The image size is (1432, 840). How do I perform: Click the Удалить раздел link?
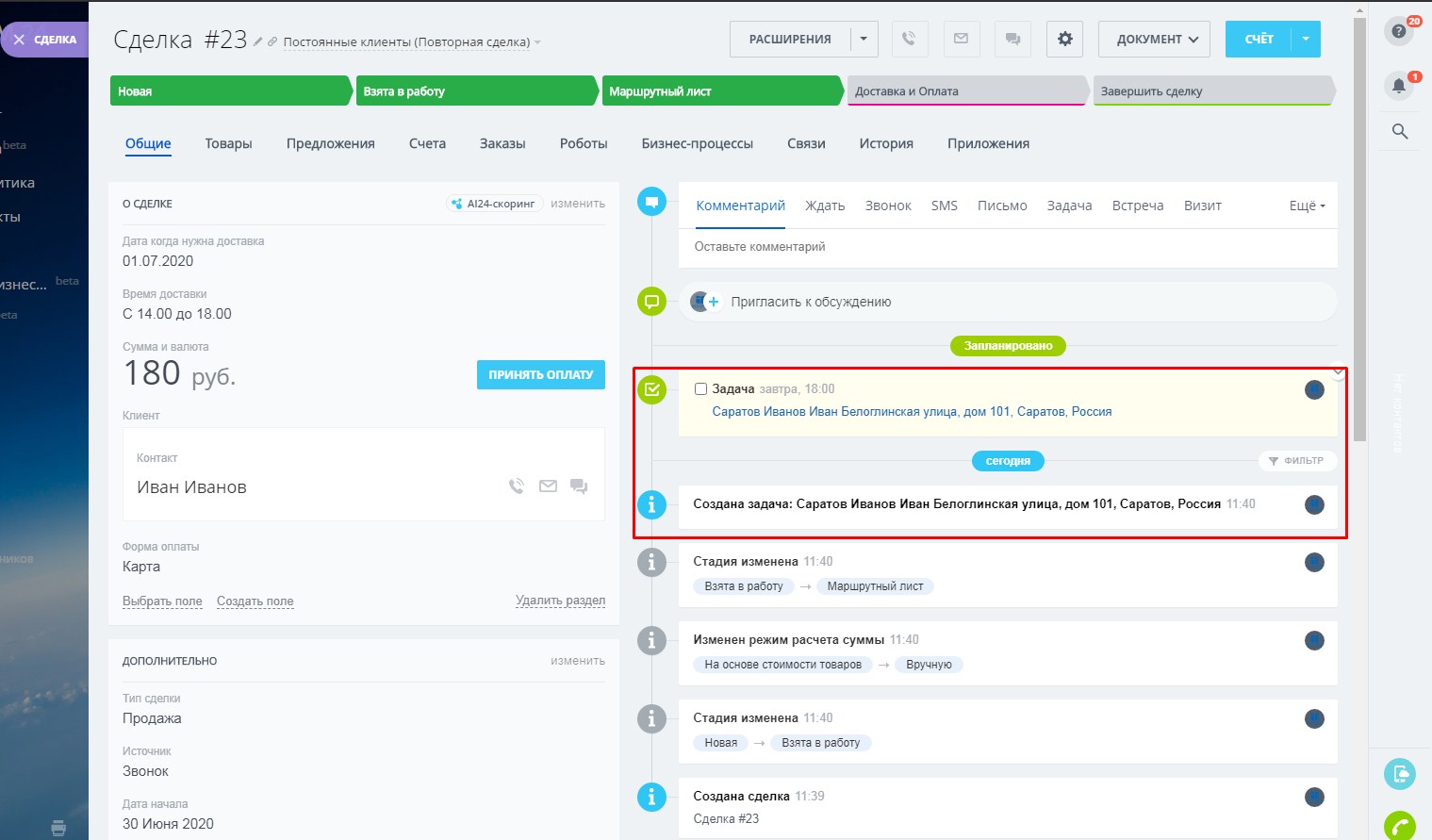click(x=560, y=601)
